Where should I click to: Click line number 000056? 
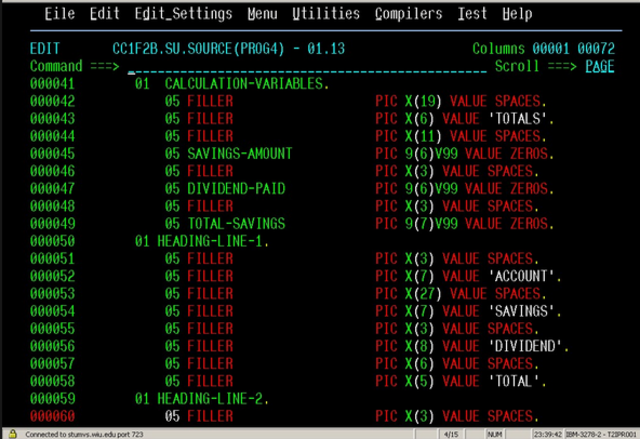52,347
